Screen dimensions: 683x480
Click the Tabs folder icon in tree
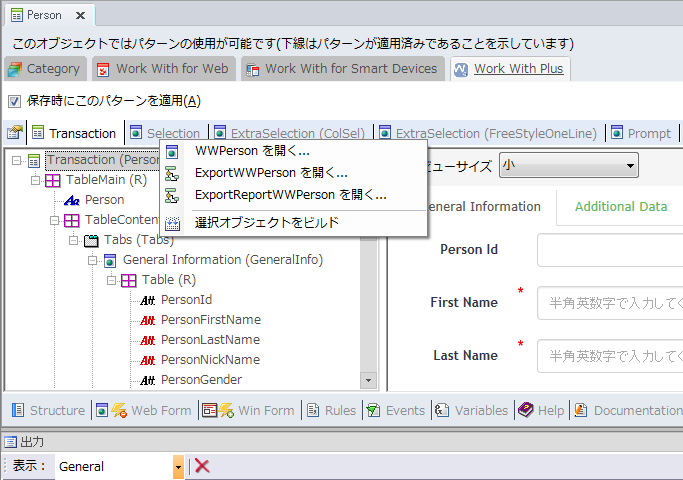(x=91, y=239)
